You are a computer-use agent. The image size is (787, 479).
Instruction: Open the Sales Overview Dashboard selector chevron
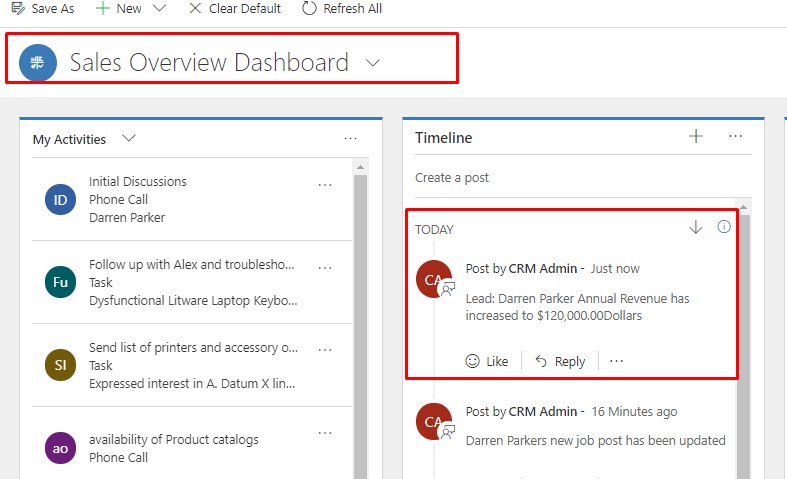[x=373, y=63]
